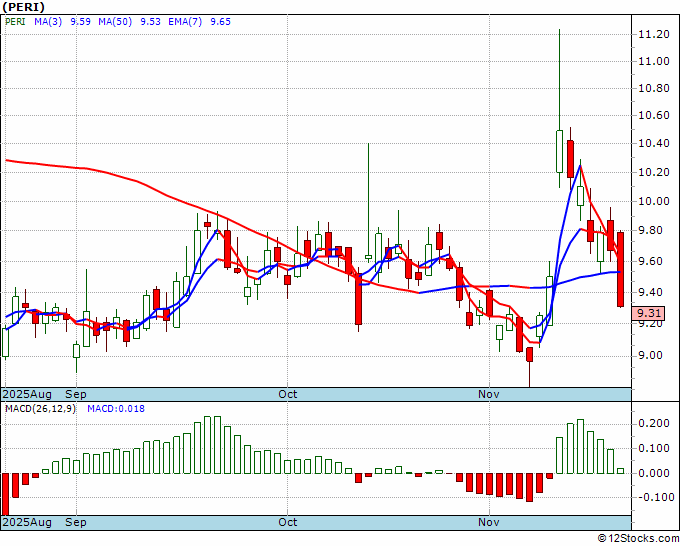Viewport: 680px width, 546px height.
Task: Click the Nov label on price chart axis
Action: coord(489,394)
